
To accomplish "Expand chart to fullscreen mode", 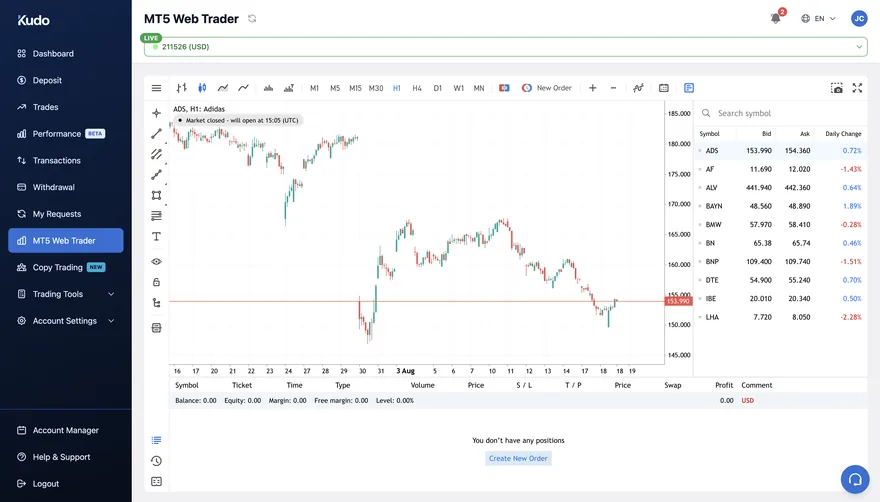I will pos(858,88).
